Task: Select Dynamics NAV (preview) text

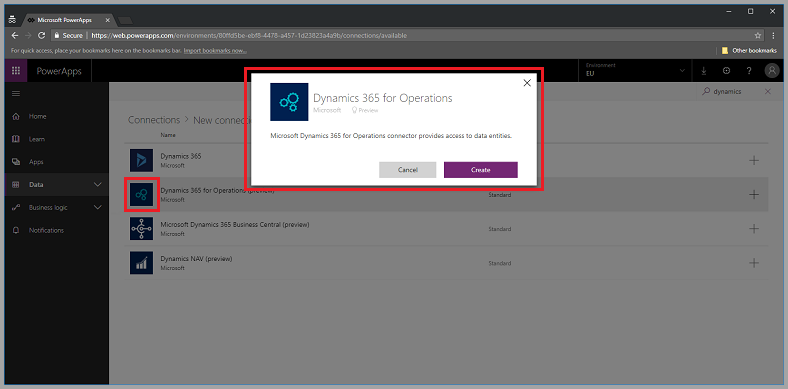Action: [196, 259]
